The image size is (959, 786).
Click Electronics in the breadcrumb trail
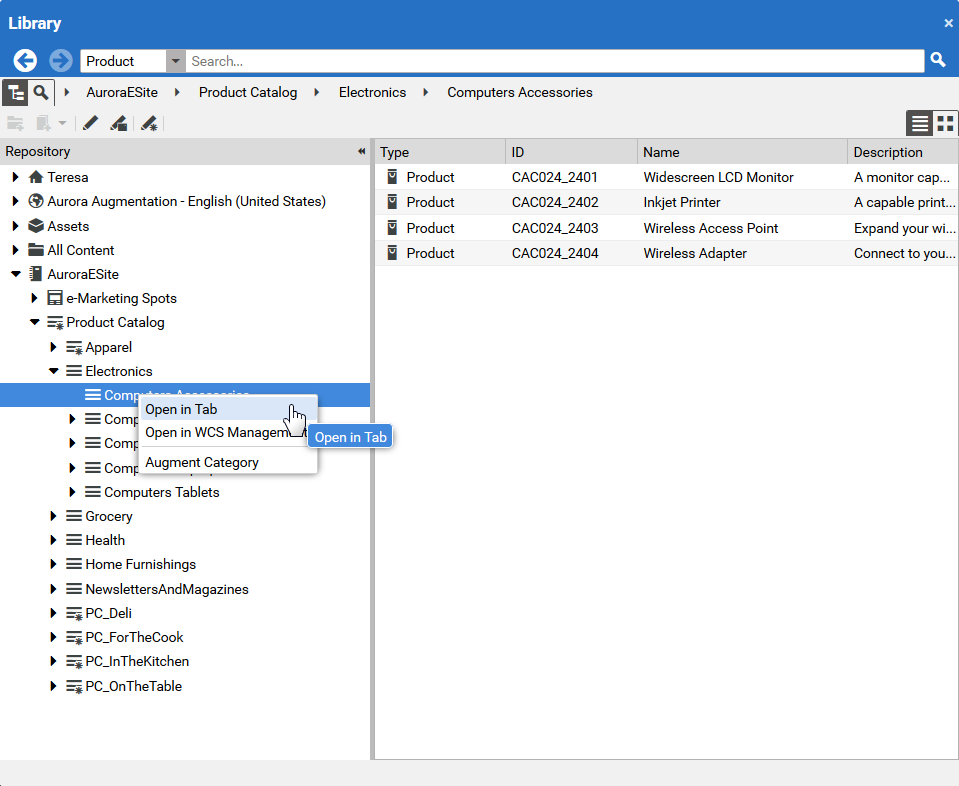click(372, 92)
